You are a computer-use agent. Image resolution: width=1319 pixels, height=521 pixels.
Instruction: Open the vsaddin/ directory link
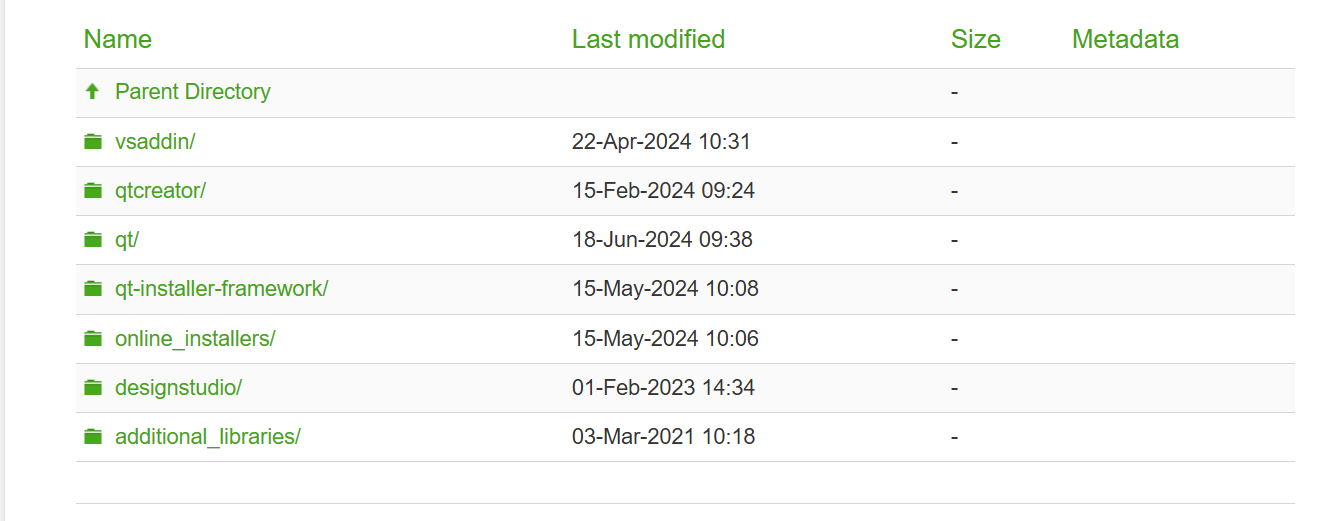(155, 142)
